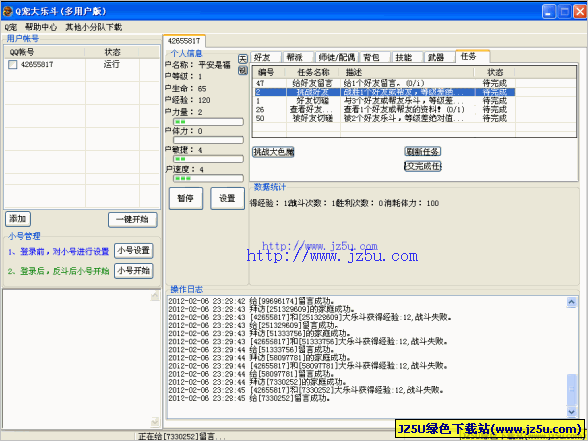Select task 1 好友切磋

point(384,101)
